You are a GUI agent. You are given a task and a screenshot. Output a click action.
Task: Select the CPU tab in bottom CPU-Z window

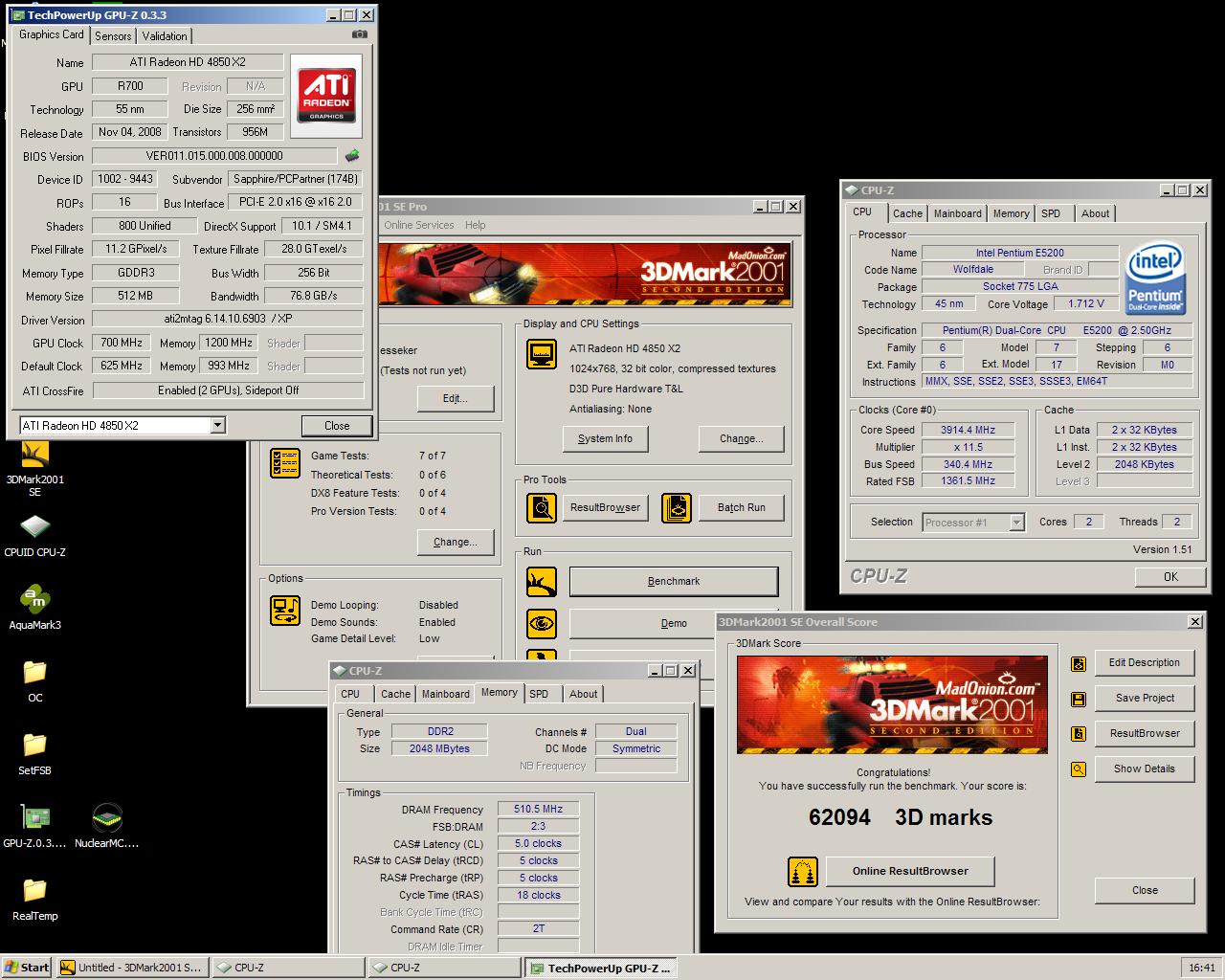[x=350, y=694]
